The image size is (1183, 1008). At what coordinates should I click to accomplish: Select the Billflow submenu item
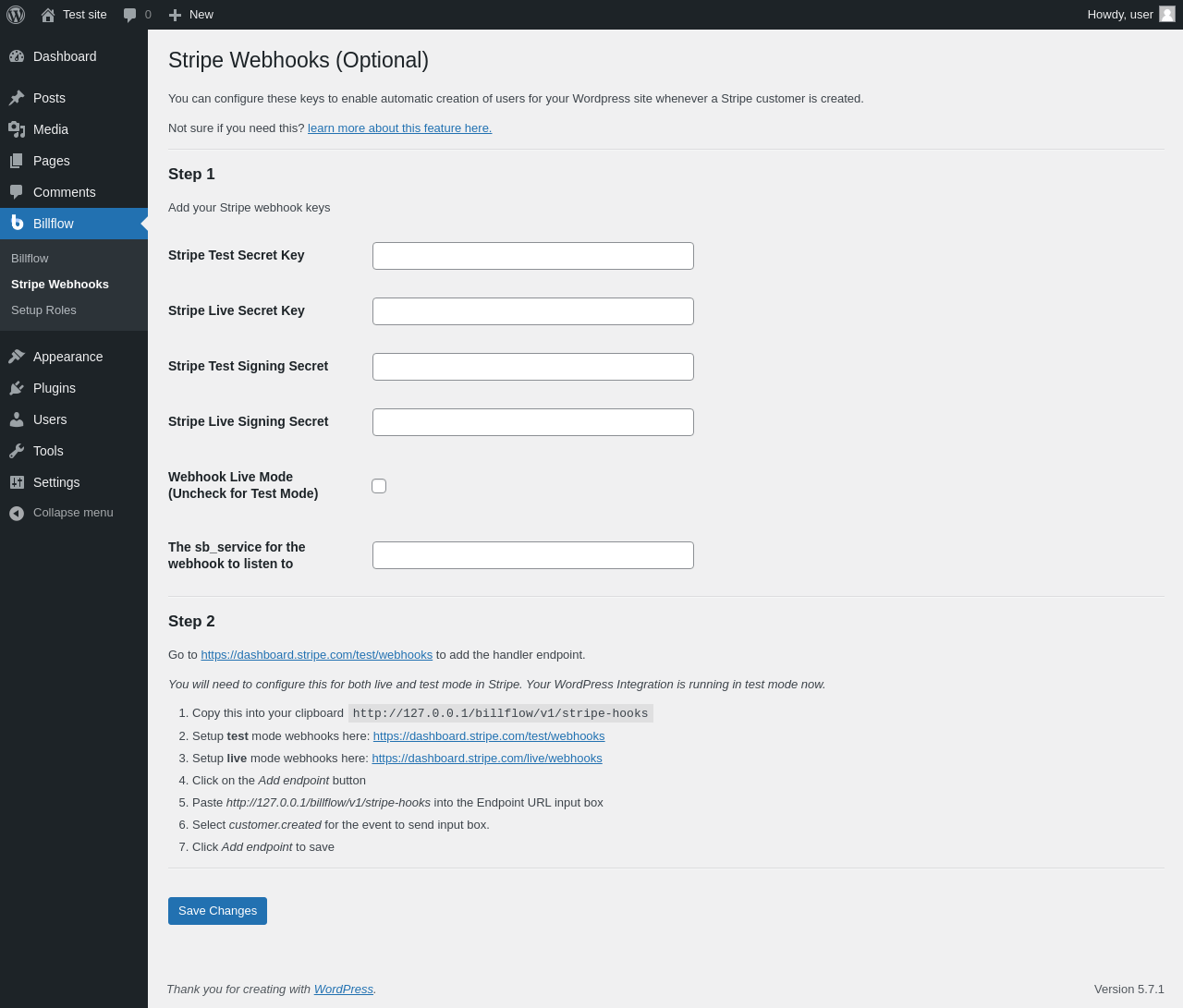click(x=30, y=259)
